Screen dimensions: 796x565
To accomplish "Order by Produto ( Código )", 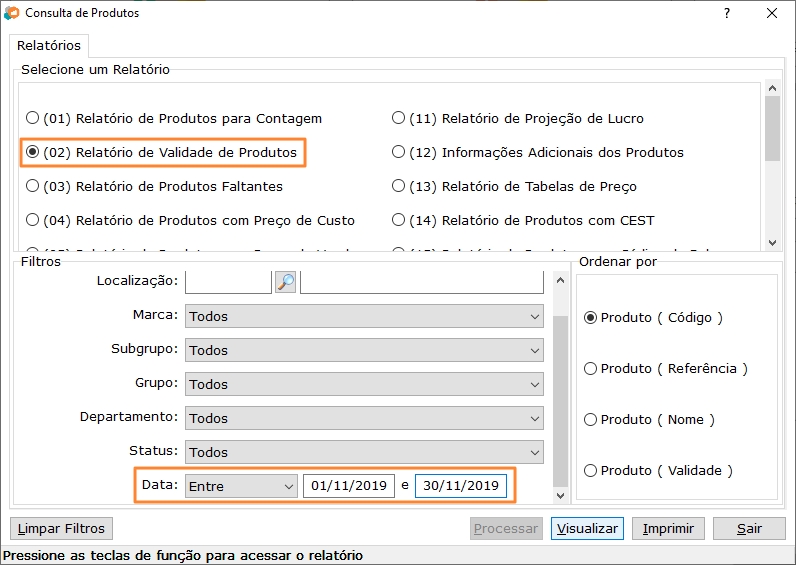I will point(653,318).
